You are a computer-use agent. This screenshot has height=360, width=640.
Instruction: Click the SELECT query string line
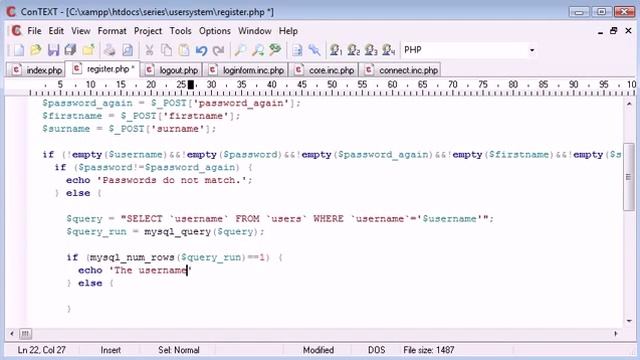pyautogui.click(x=280, y=219)
